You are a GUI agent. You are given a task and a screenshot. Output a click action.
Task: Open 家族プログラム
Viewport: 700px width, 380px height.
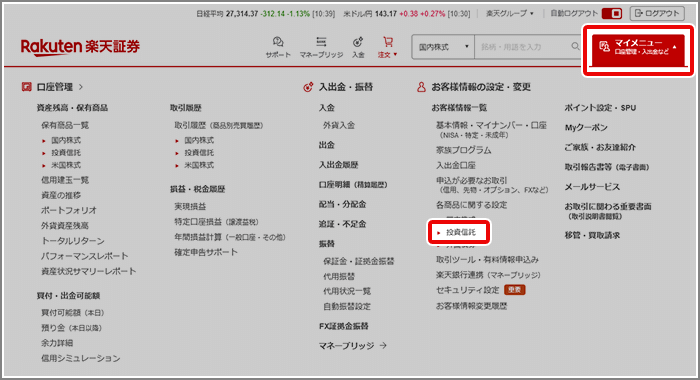(x=463, y=150)
